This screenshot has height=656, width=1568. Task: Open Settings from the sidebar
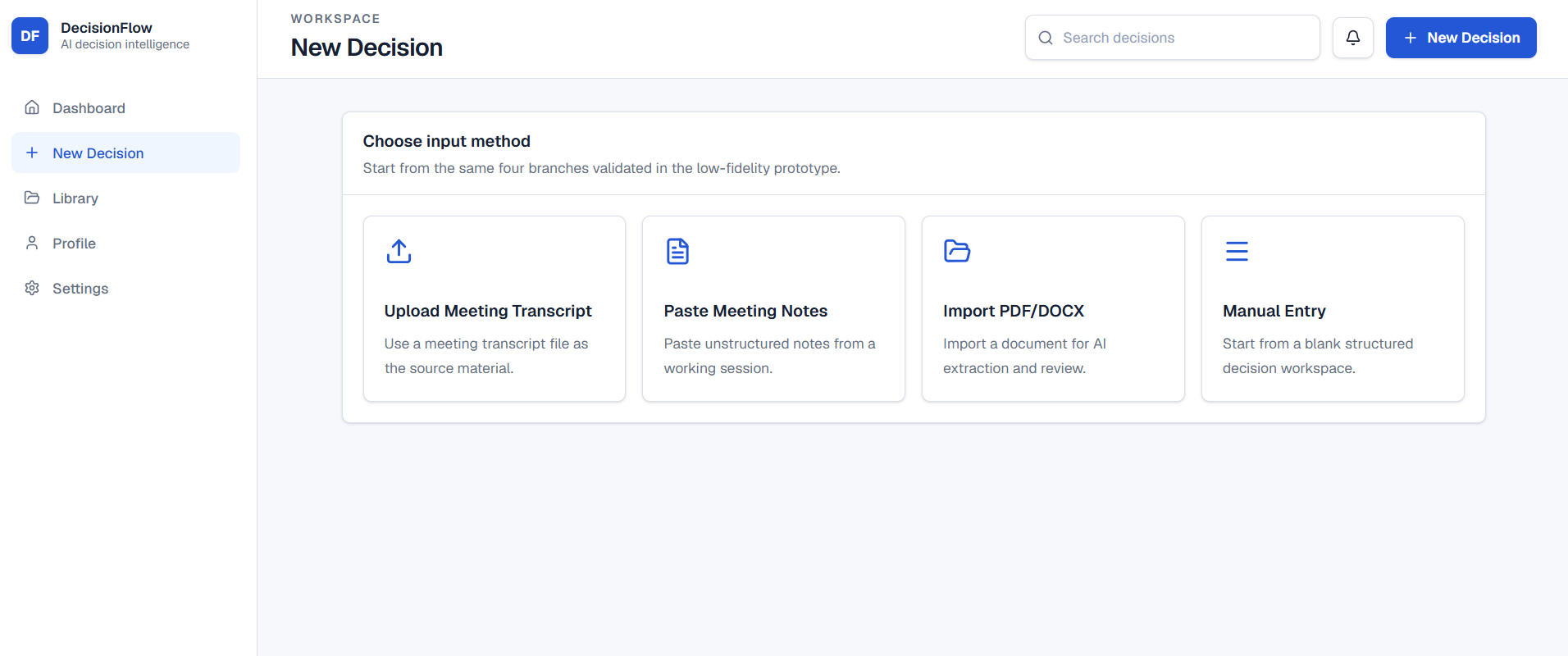(x=125, y=288)
